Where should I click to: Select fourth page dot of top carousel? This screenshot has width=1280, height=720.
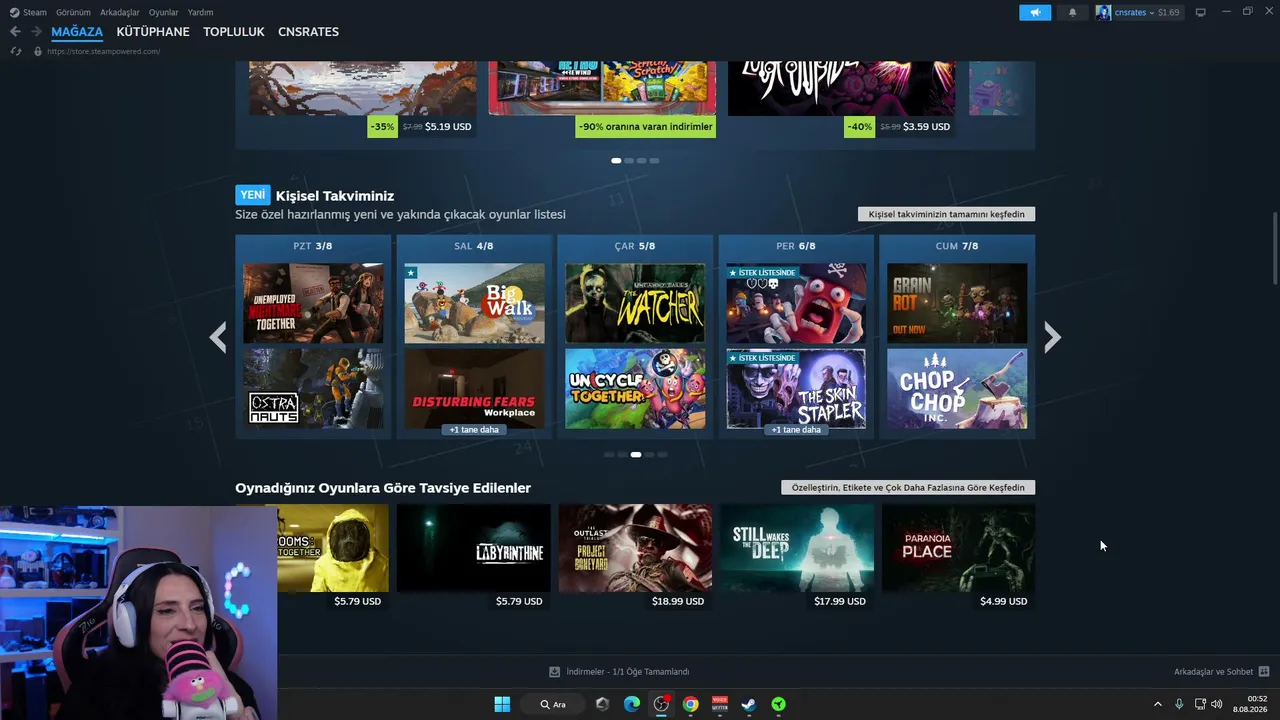click(654, 160)
